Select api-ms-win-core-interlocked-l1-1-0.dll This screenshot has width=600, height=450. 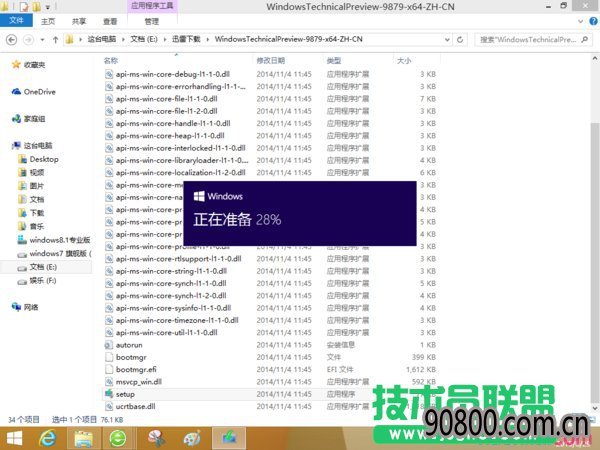(181, 148)
